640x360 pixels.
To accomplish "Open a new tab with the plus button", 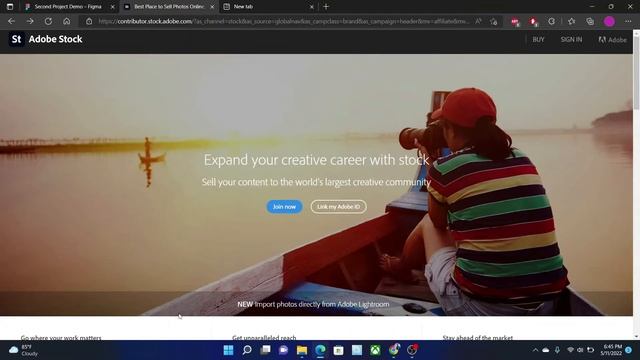I will click(x=326, y=7).
